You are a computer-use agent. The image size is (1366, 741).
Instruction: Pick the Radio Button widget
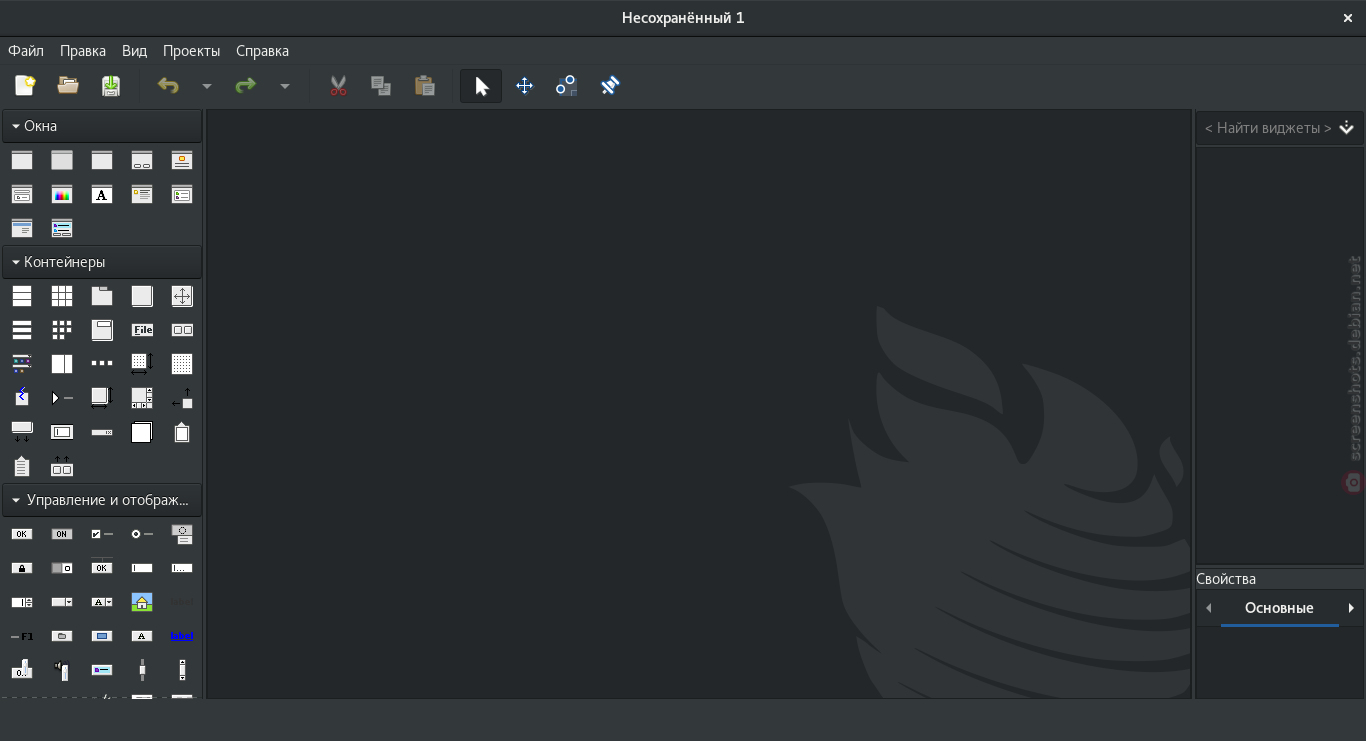[142, 534]
